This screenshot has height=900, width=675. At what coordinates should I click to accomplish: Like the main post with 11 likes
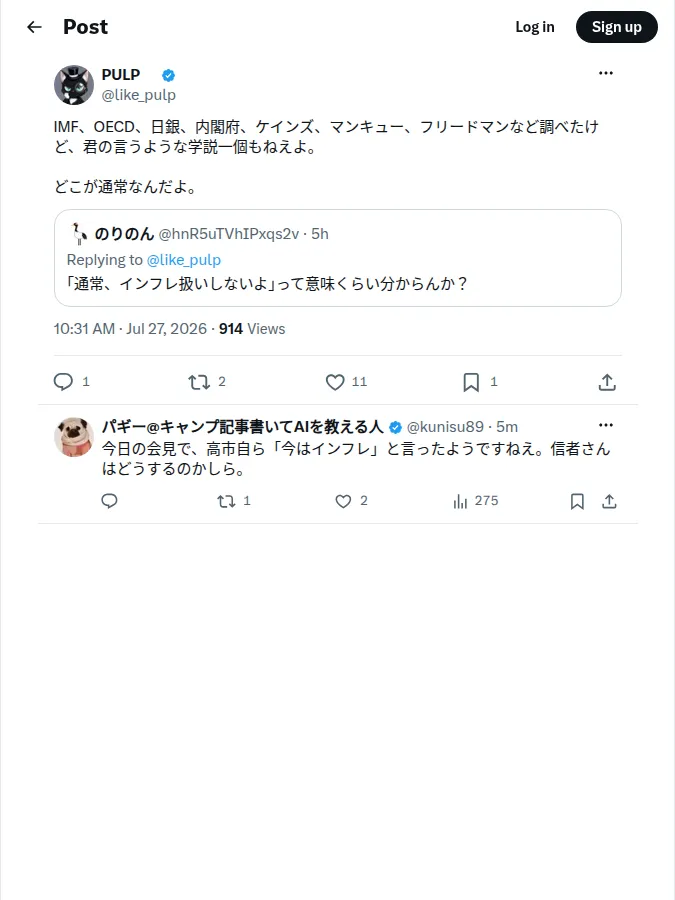pos(335,382)
